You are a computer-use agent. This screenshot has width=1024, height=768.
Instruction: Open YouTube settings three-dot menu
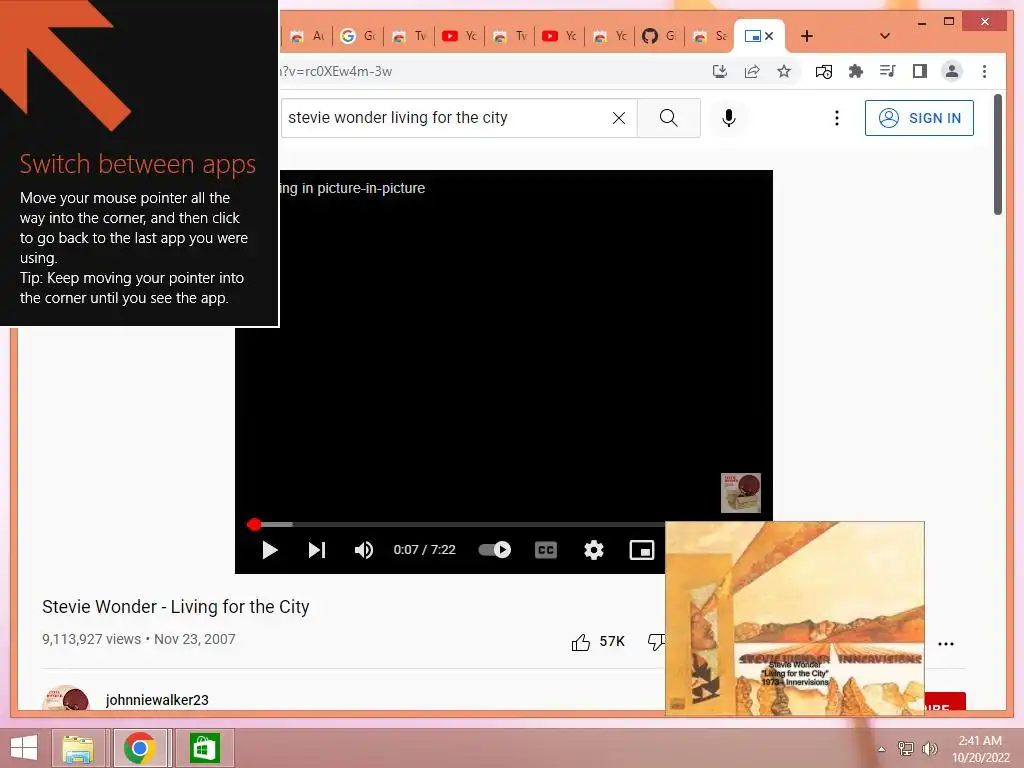837,118
